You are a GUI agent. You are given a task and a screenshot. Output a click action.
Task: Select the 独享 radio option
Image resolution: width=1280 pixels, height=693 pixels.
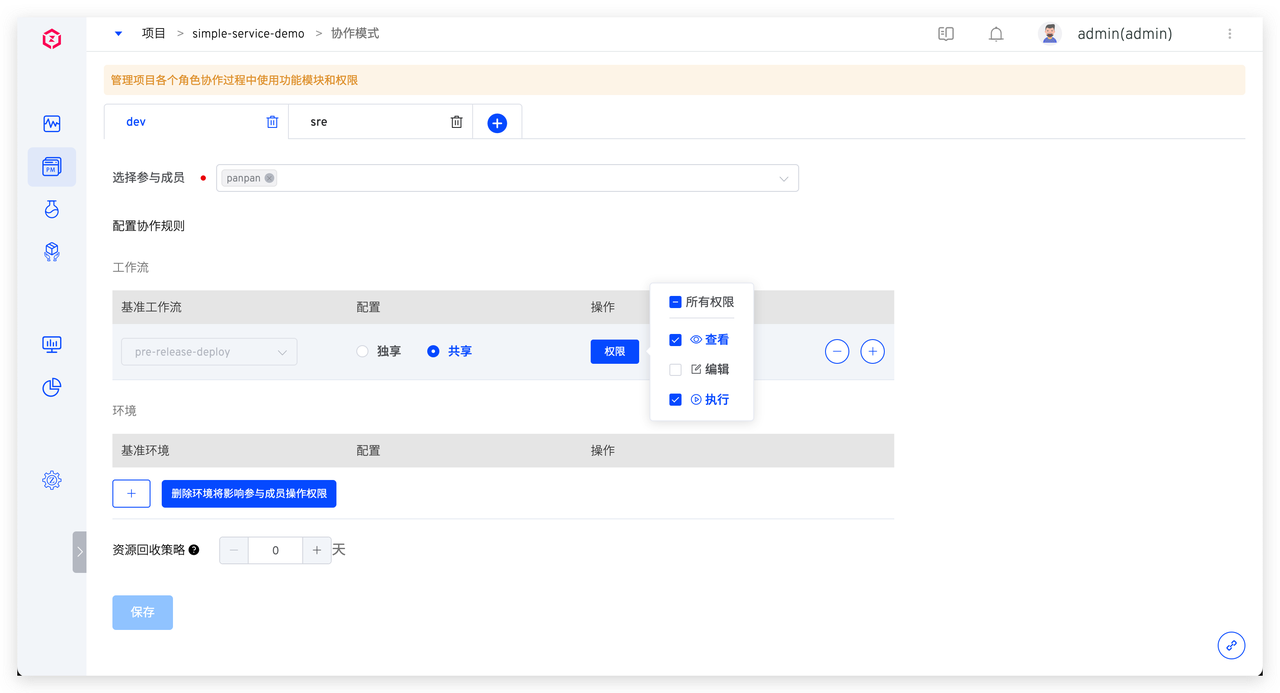pyautogui.click(x=363, y=352)
